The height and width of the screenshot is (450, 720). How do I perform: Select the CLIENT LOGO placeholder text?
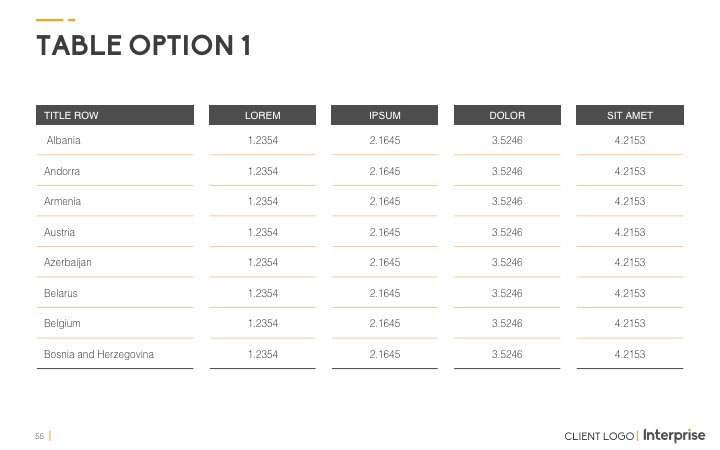pyautogui.click(x=598, y=436)
